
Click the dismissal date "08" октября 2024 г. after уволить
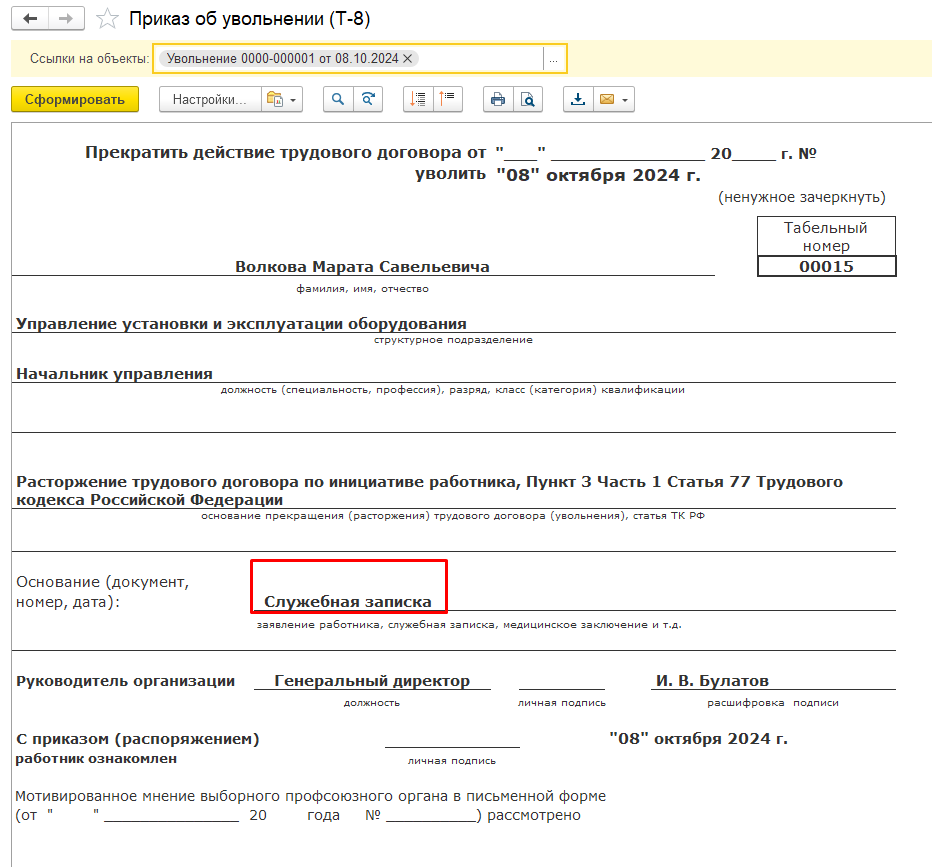tap(599, 175)
